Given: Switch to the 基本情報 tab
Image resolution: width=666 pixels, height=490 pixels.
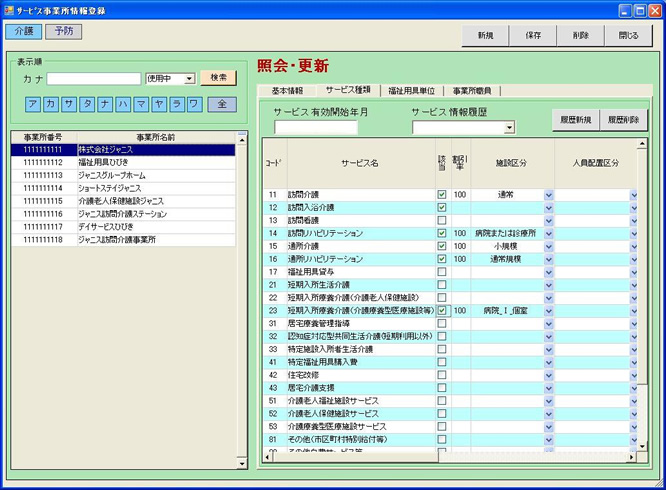Looking at the screenshot, I should 287,91.
